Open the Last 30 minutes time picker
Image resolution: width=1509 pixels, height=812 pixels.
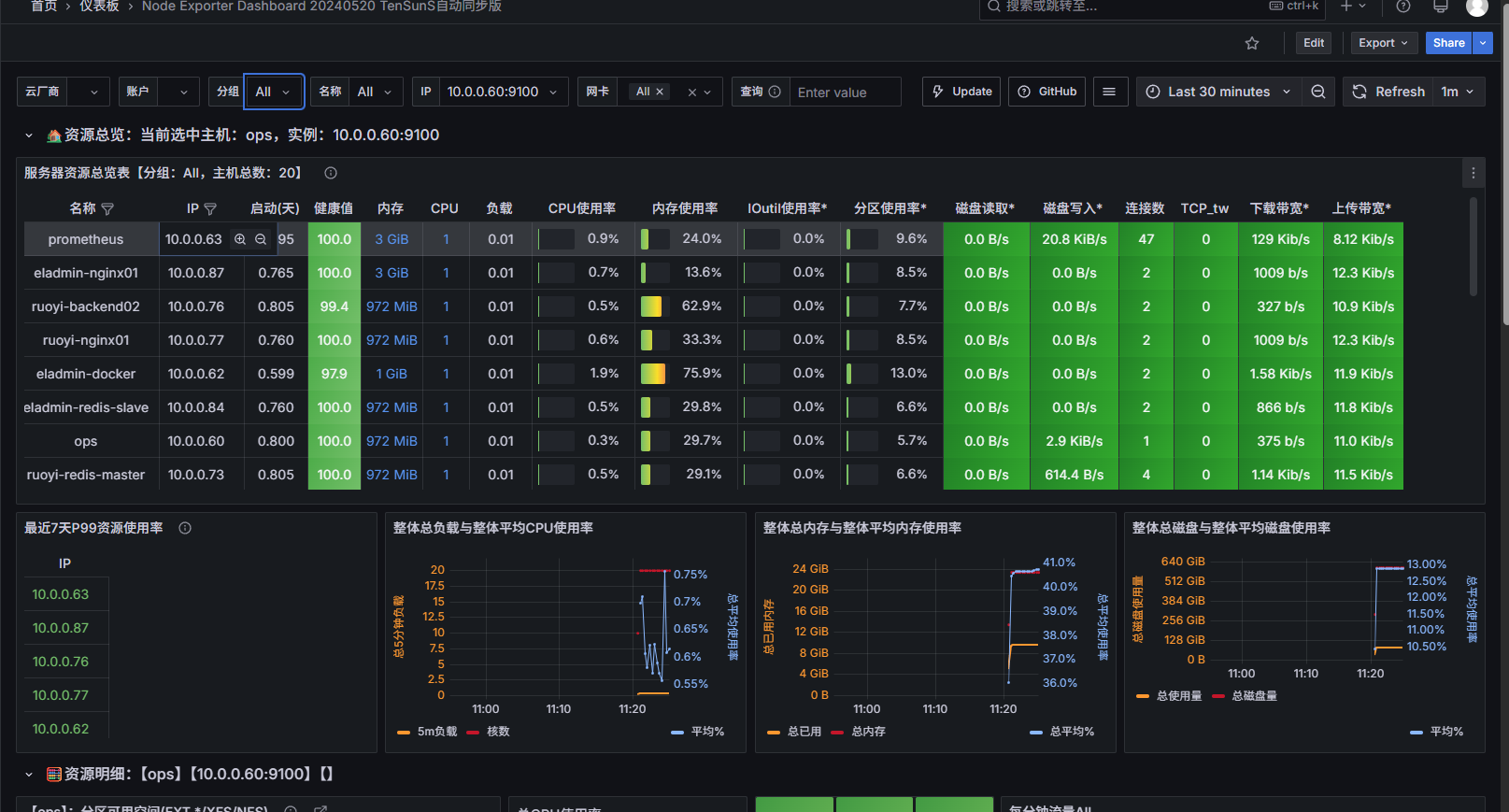tap(1218, 92)
